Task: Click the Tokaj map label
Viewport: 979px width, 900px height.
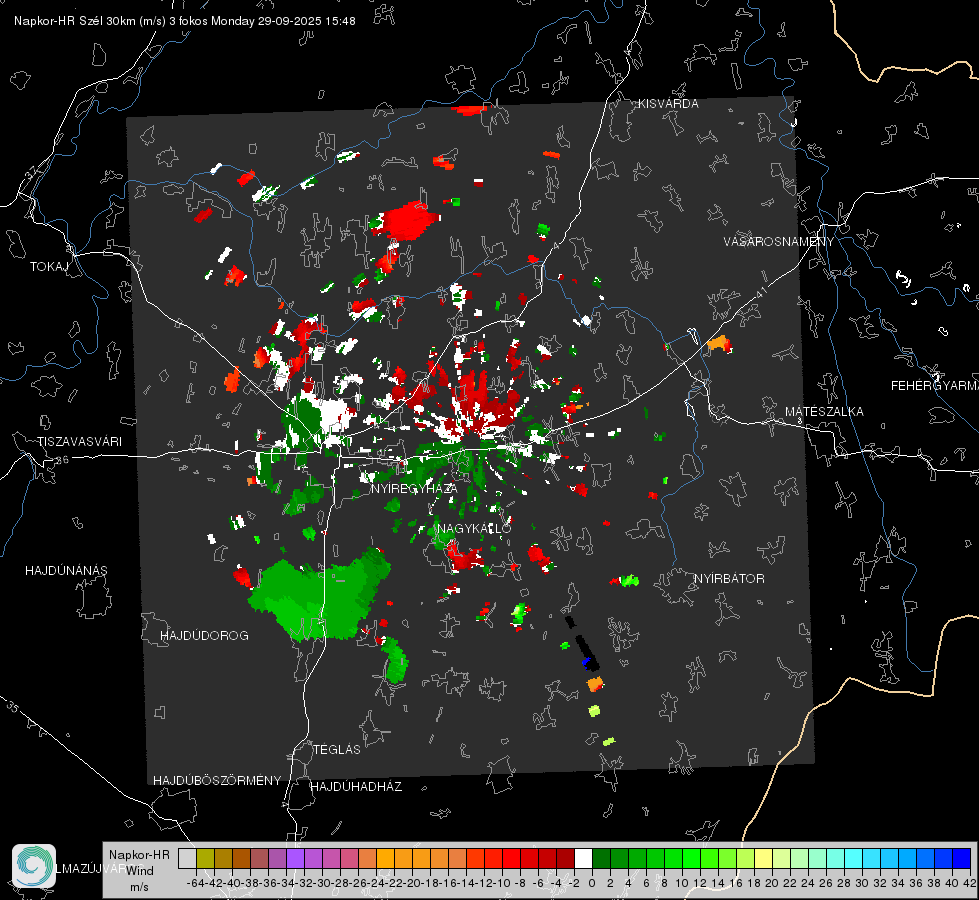Action: coord(49,267)
